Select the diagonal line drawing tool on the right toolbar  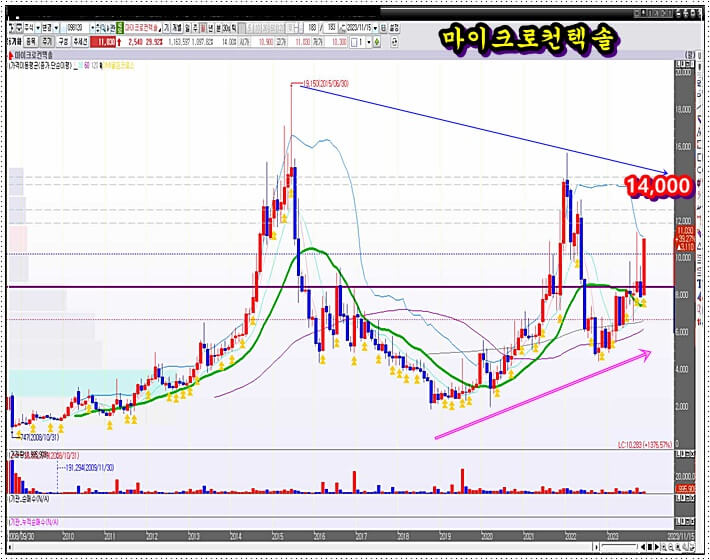click(x=699, y=107)
